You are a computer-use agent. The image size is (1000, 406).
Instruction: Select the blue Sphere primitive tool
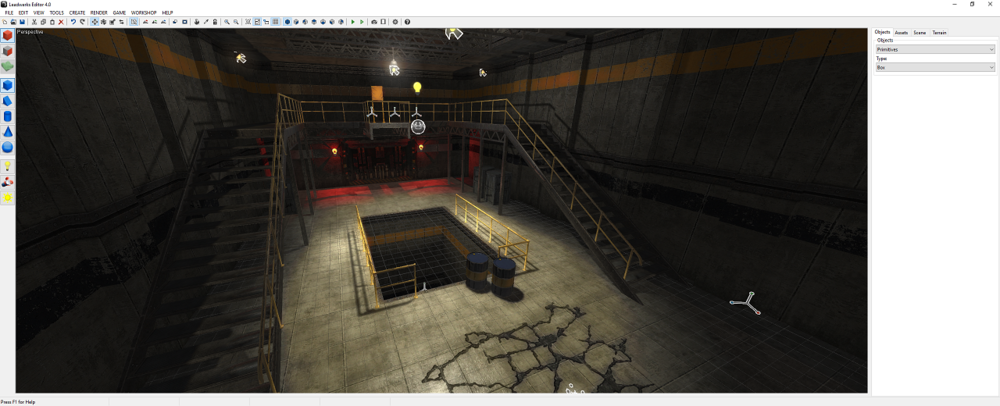click(8, 147)
